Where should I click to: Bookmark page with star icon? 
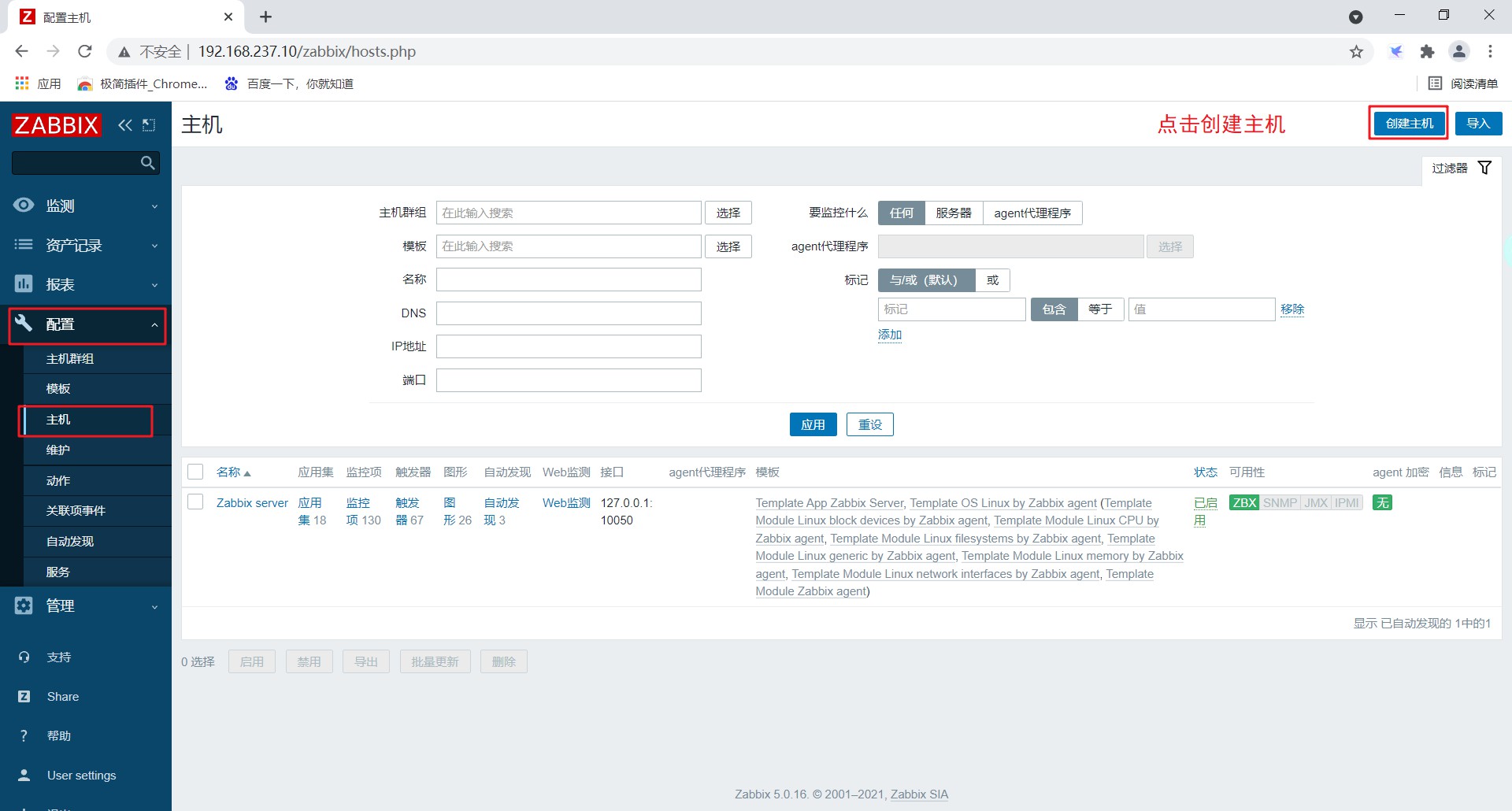pos(1356,52)
